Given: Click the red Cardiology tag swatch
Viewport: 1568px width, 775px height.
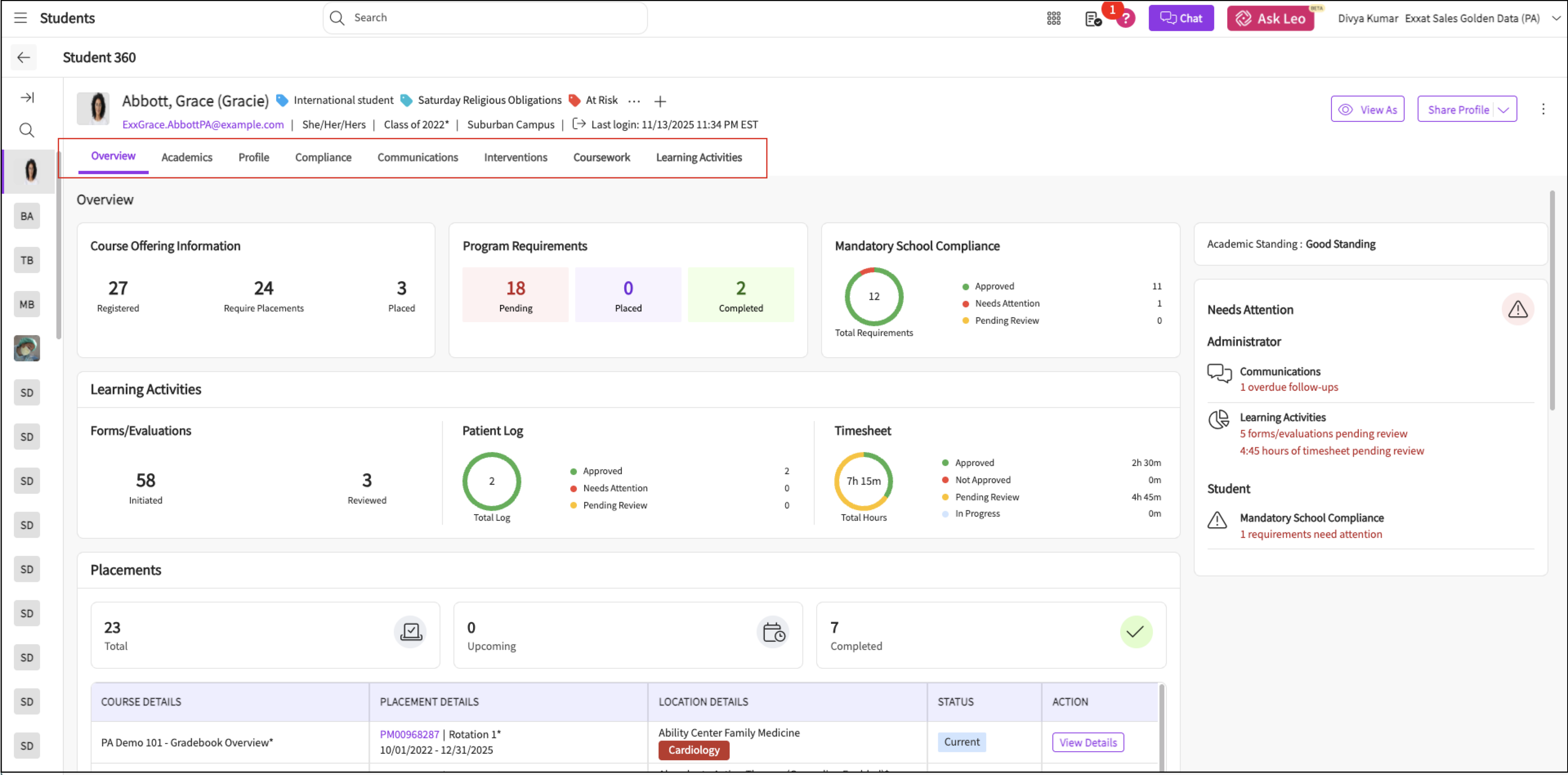Looking at the screenshot, I should tap(693, 750).
